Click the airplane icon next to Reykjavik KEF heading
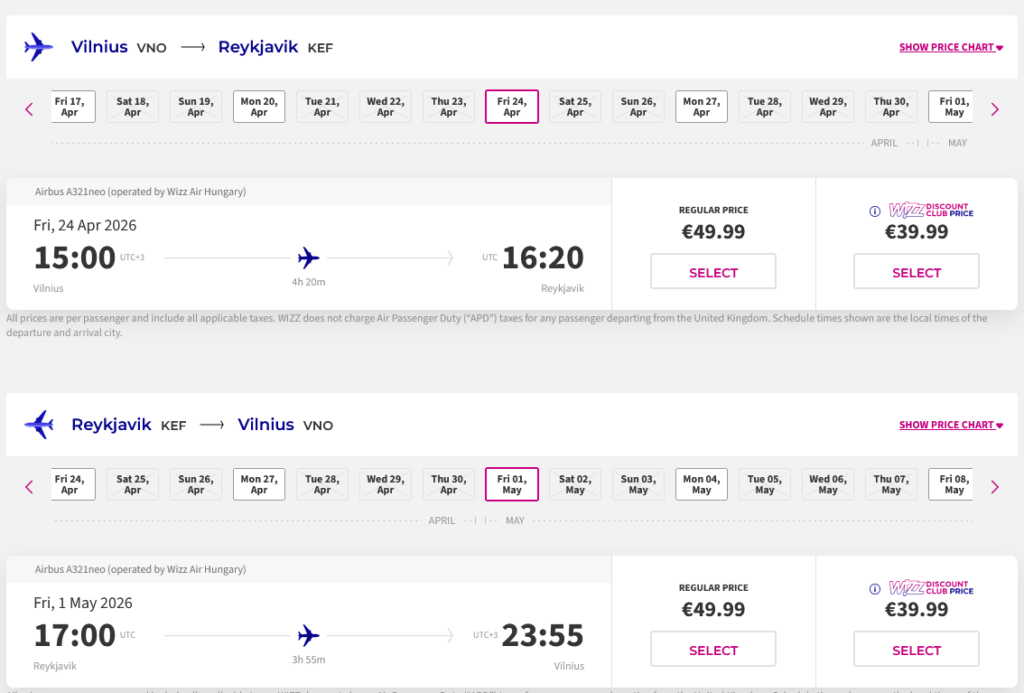 pos(39,425)
